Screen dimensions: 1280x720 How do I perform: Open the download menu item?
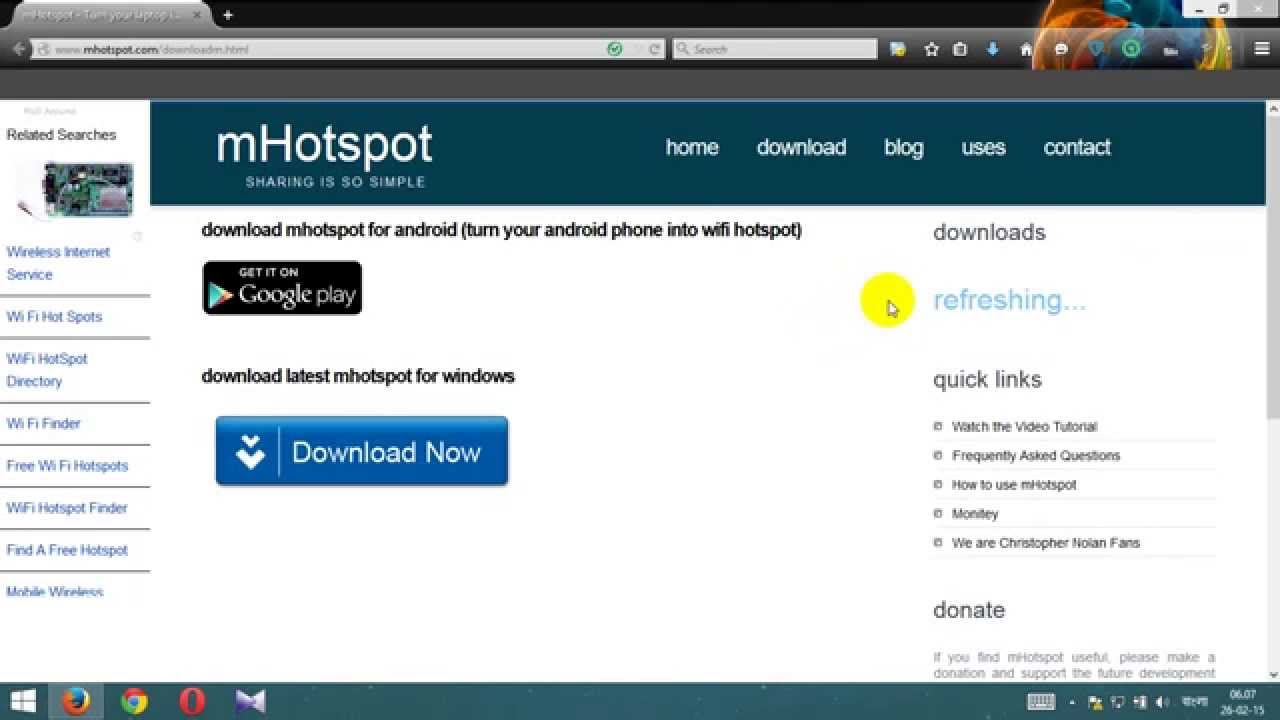coord(801,147)
